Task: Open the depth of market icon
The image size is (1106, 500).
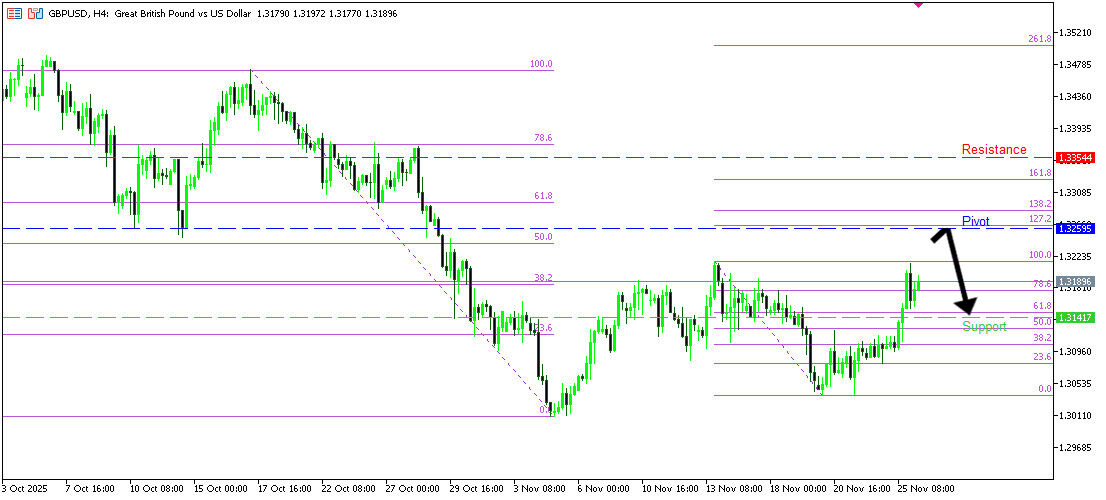Action: pyautogui.click(x=35, y=14)
